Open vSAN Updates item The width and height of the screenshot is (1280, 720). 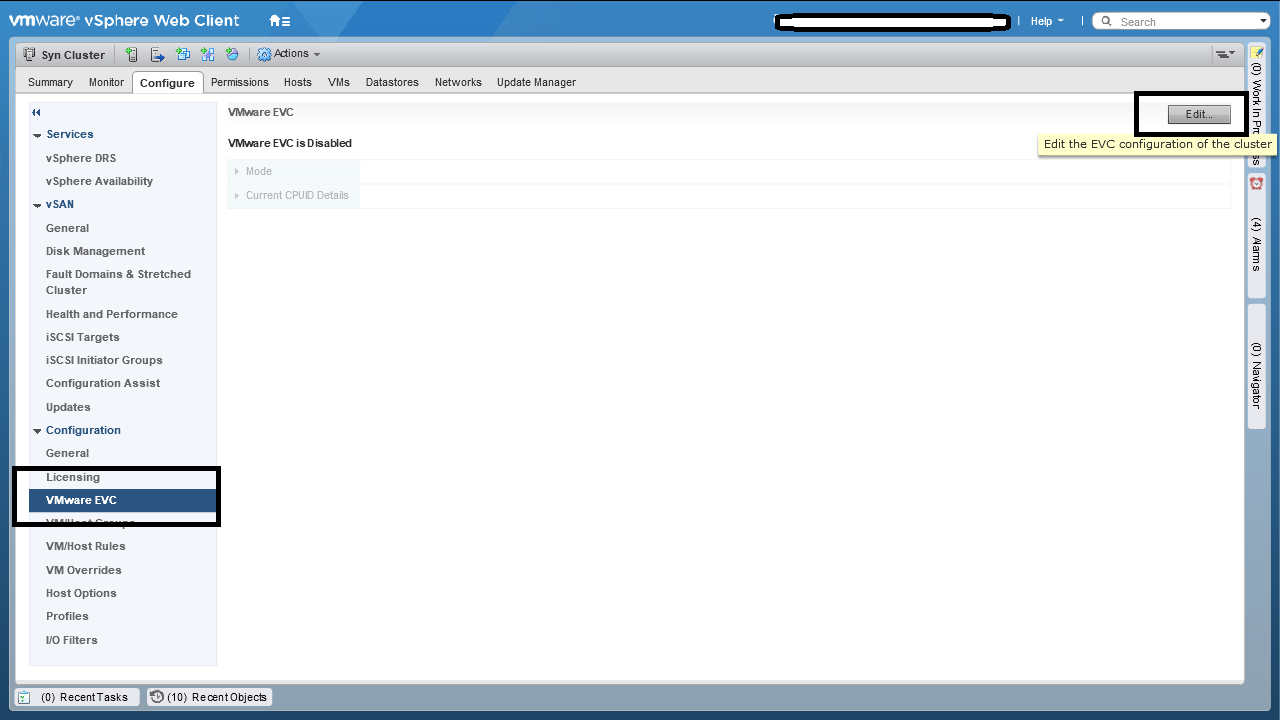(68, 407)
